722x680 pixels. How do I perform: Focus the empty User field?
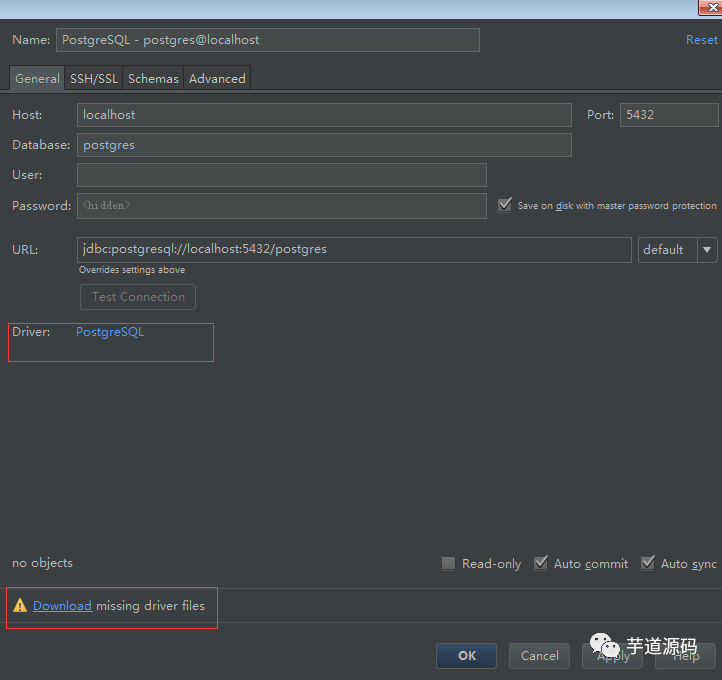(x=282, y=175)
